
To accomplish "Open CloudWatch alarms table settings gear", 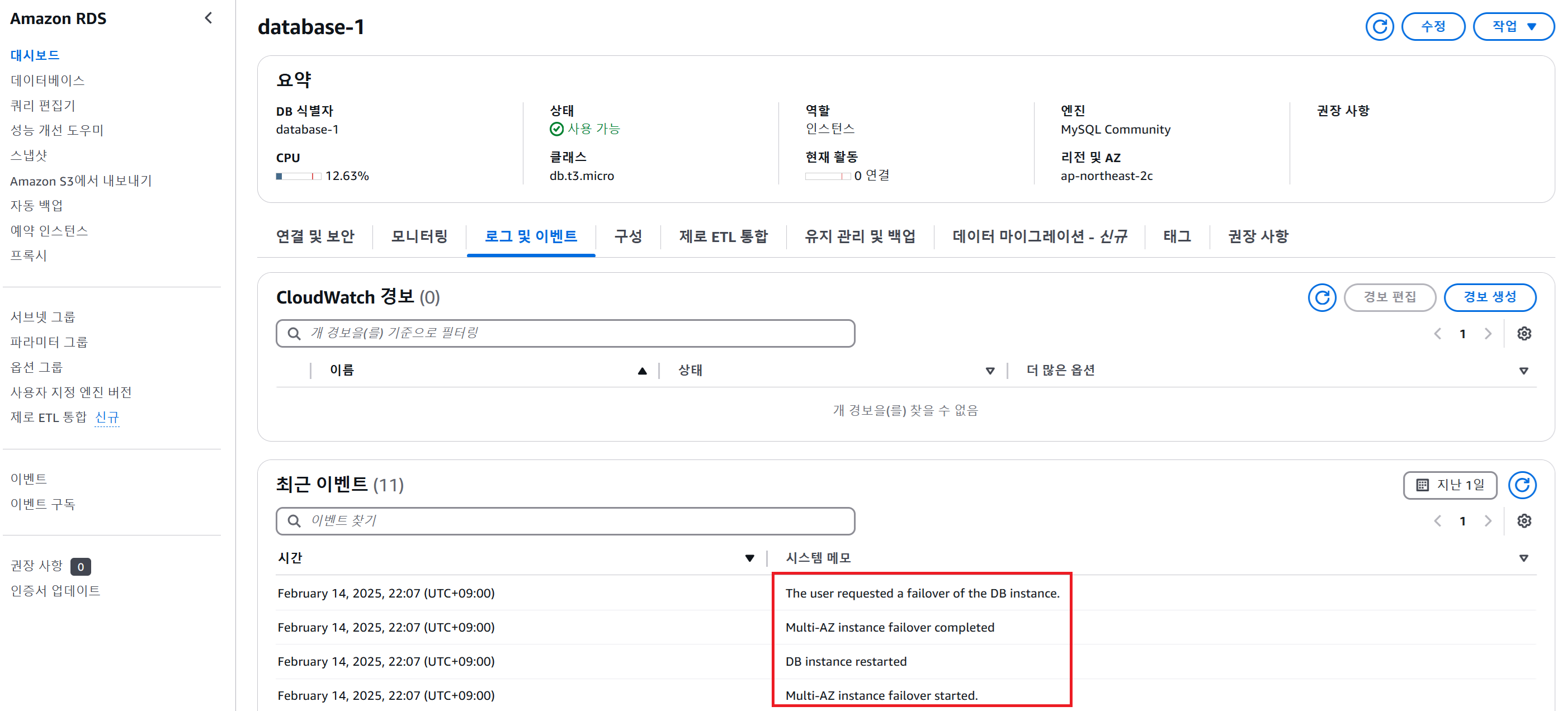I will click(1524, 333).
